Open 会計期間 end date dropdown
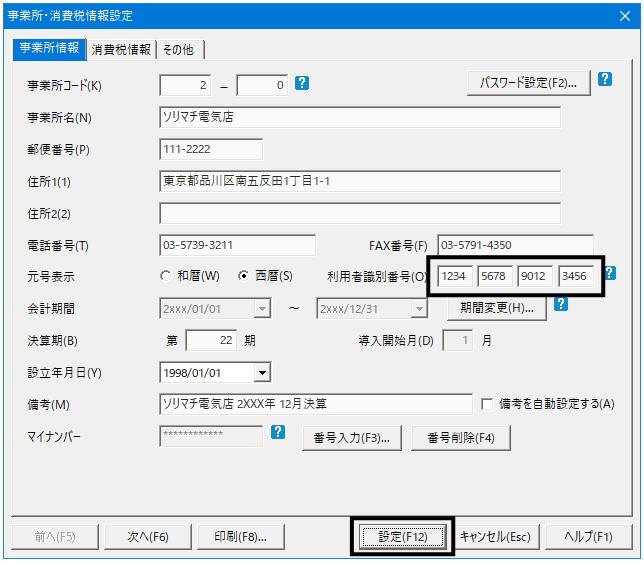644x563 pixels. tap(419, 309)
